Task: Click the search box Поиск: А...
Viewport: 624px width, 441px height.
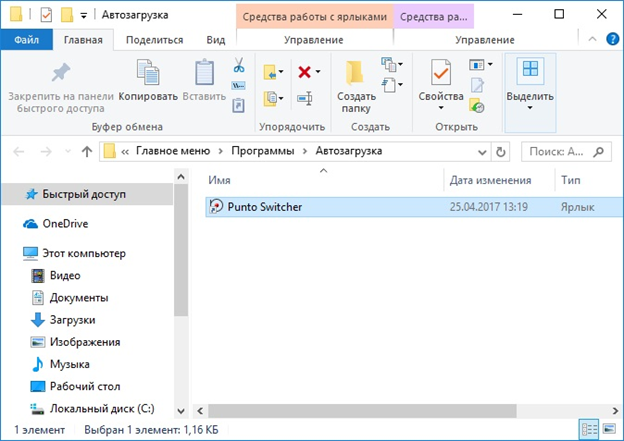Action: (566, 152)
